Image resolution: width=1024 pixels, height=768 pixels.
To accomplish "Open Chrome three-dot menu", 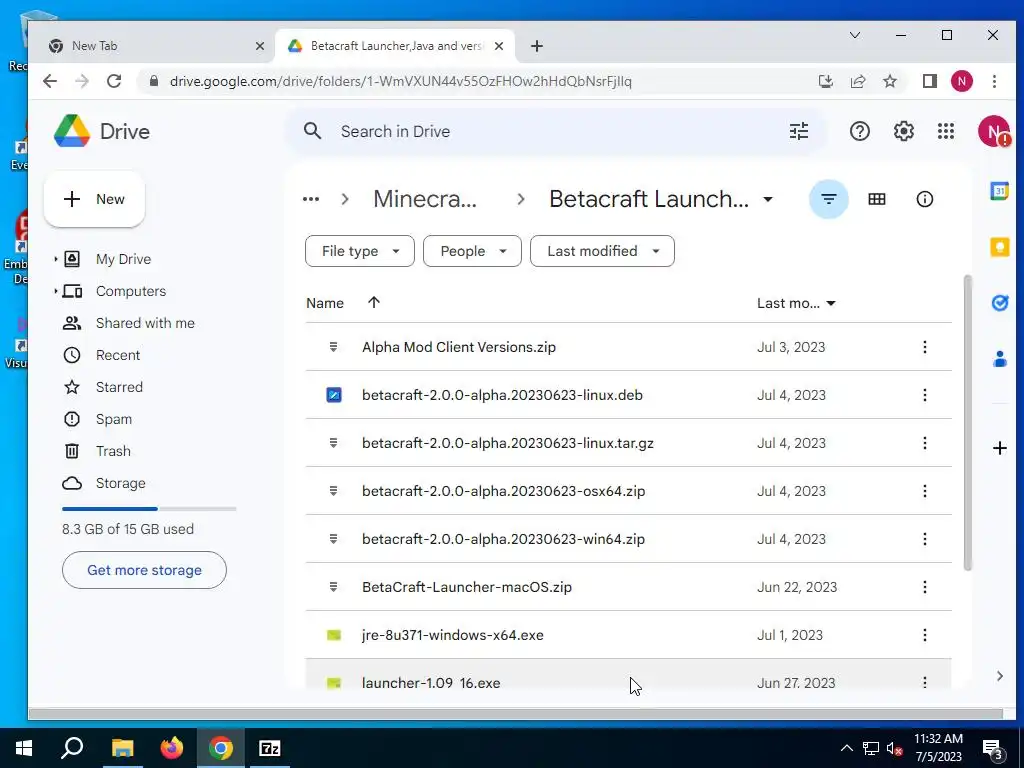I will [x=994, y=81].
